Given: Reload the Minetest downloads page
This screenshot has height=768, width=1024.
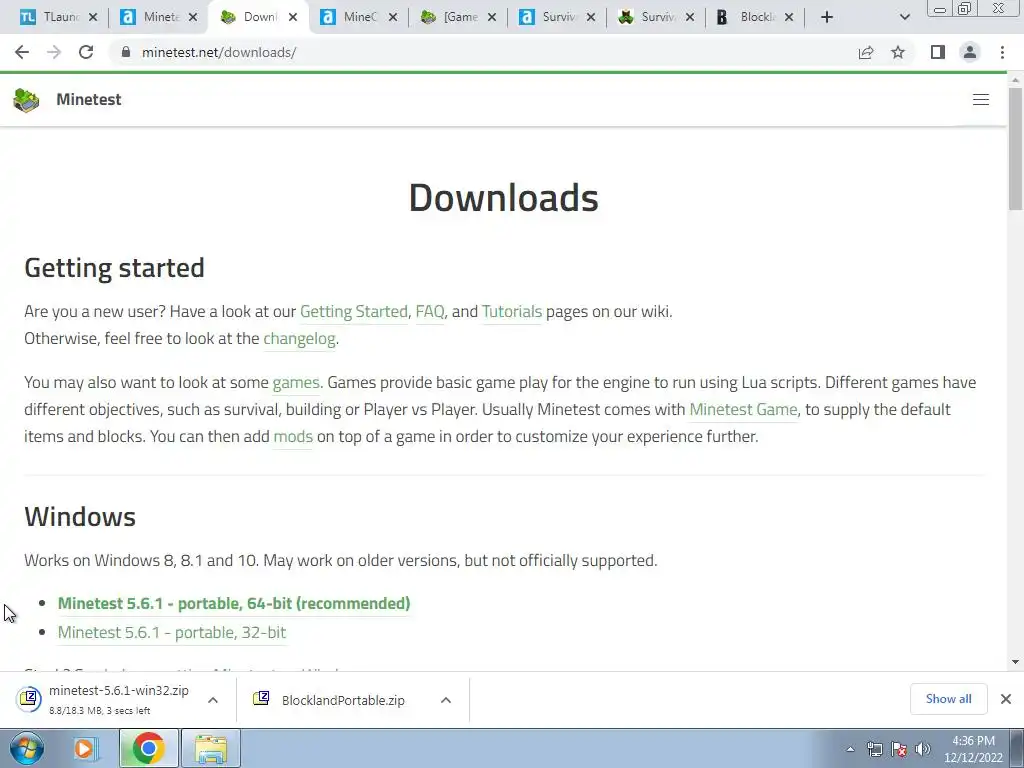Looking at the screenshot, I should pyautogui.click(x=86, y=52).
